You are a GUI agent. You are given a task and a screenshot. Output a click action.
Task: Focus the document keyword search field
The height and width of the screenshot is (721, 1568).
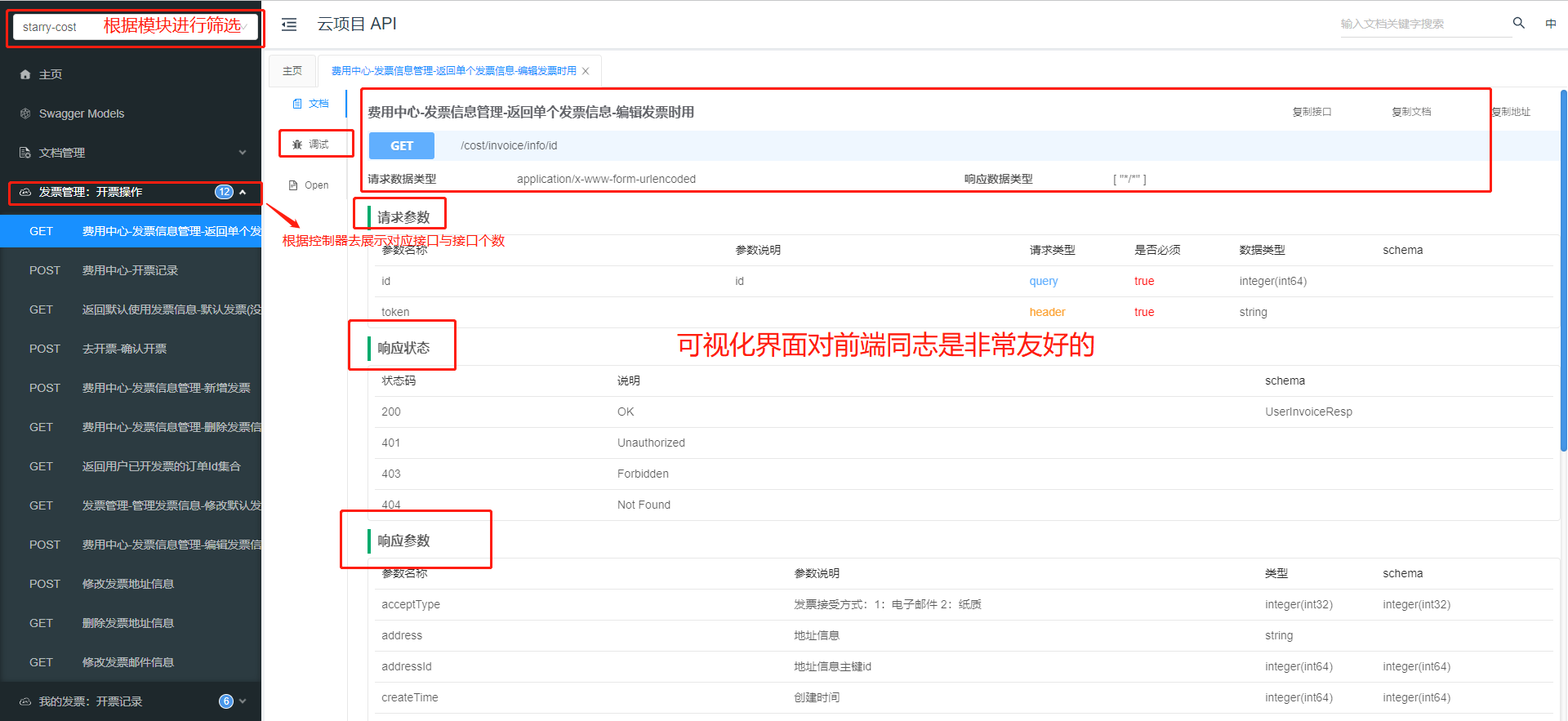coord(1425,24)
